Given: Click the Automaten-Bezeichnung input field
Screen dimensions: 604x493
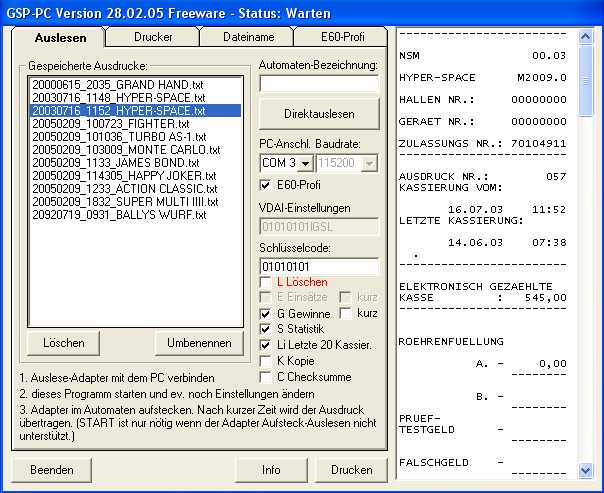Looking at the screenshot, I should [319, 84].
